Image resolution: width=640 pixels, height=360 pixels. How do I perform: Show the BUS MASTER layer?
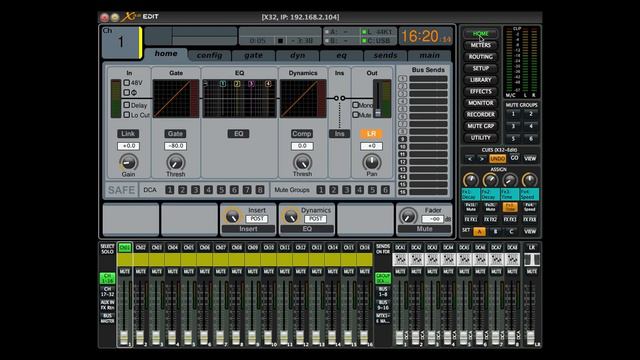click(107, 318)
